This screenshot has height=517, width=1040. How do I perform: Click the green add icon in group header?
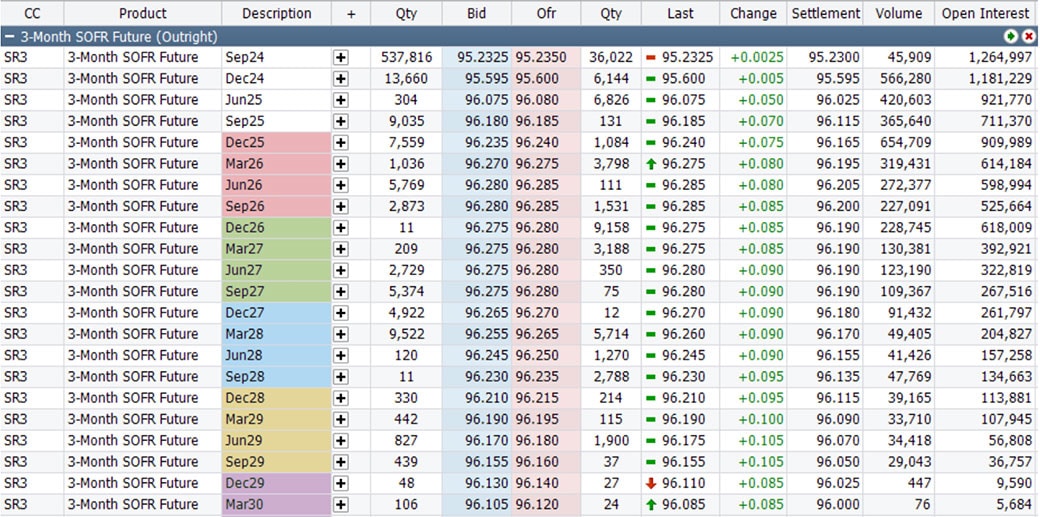click(1012, 36)
